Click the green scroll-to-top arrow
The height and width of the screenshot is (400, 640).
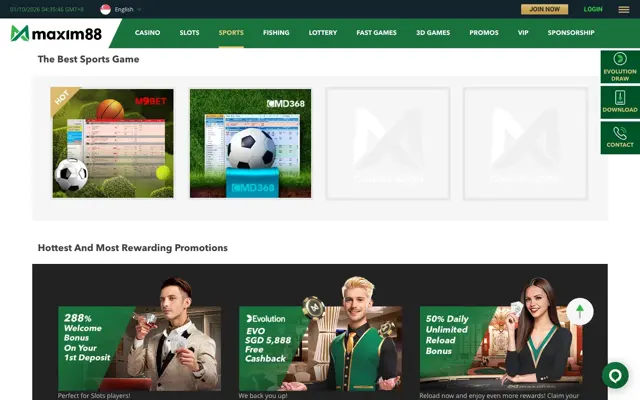580,311
